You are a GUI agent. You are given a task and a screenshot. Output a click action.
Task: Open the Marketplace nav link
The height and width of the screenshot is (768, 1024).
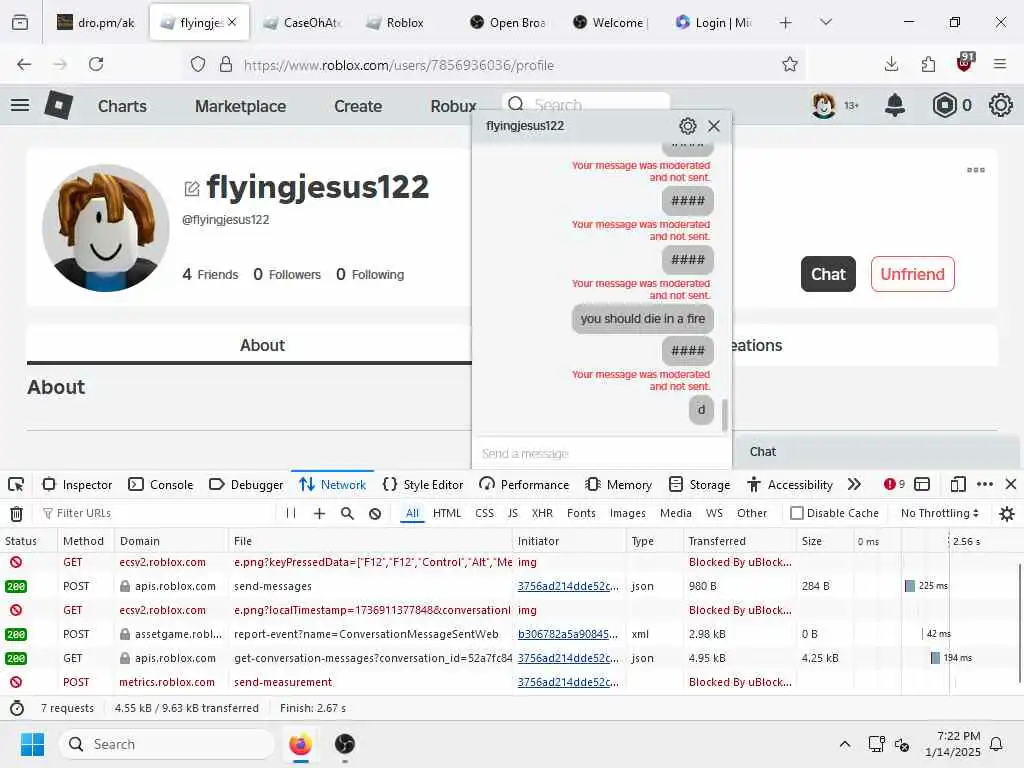pyautogui.click(x=240, y=106)
